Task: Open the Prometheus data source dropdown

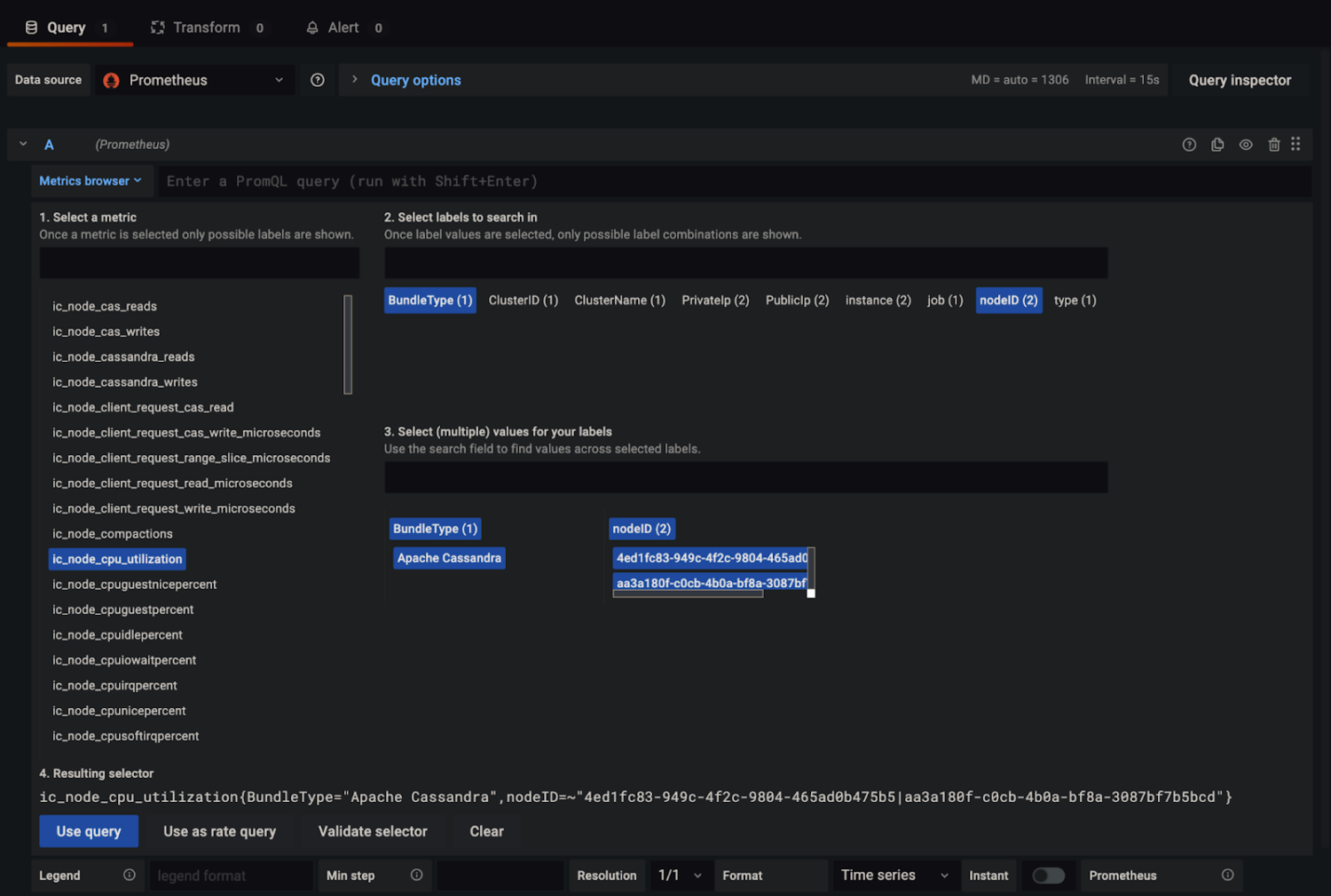Action: coord(278,80)
